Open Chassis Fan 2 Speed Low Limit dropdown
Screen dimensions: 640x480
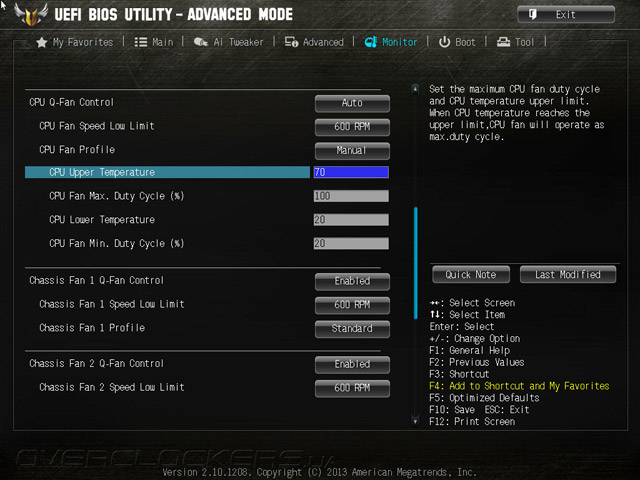pos(352,388)
